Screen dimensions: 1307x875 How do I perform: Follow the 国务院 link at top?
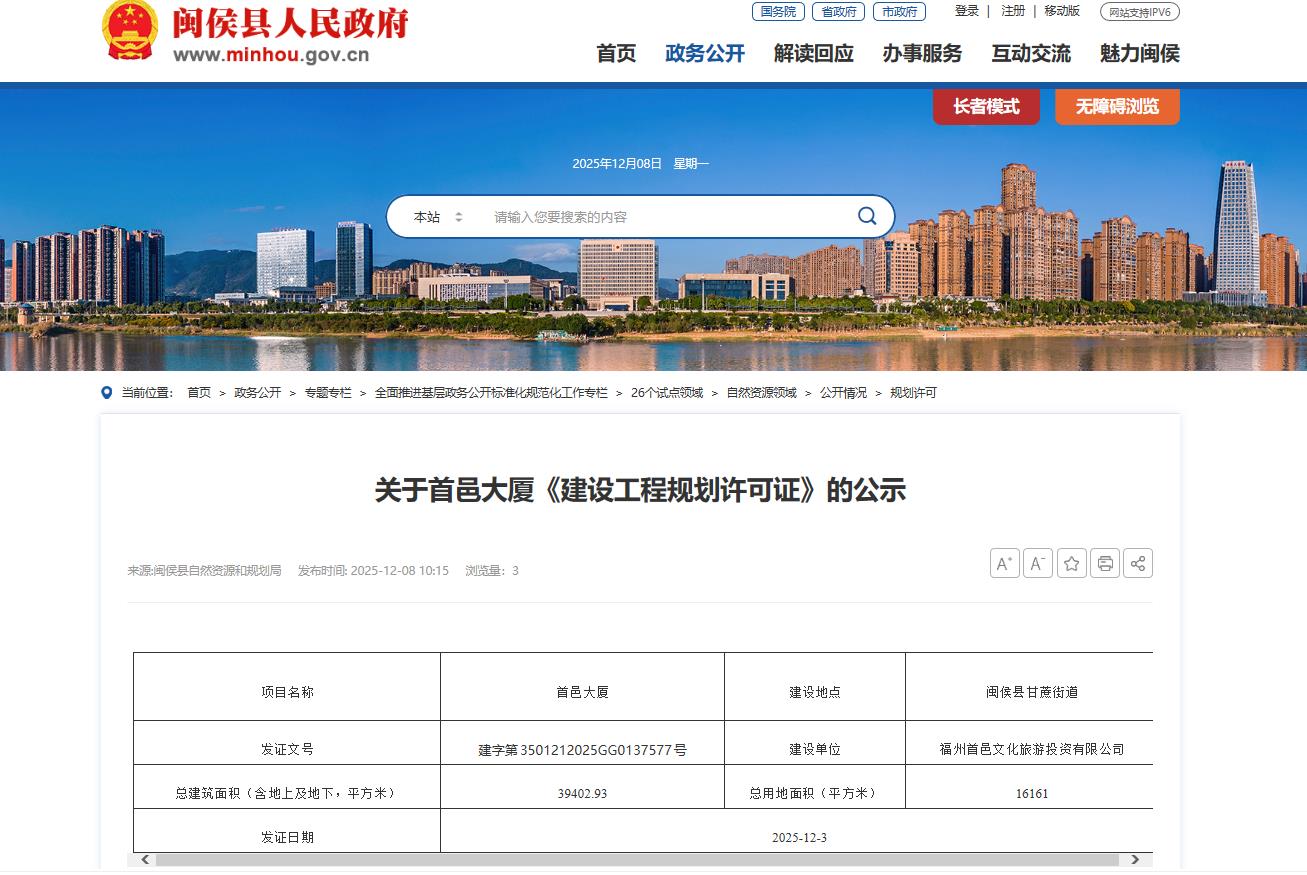point(778,12)
